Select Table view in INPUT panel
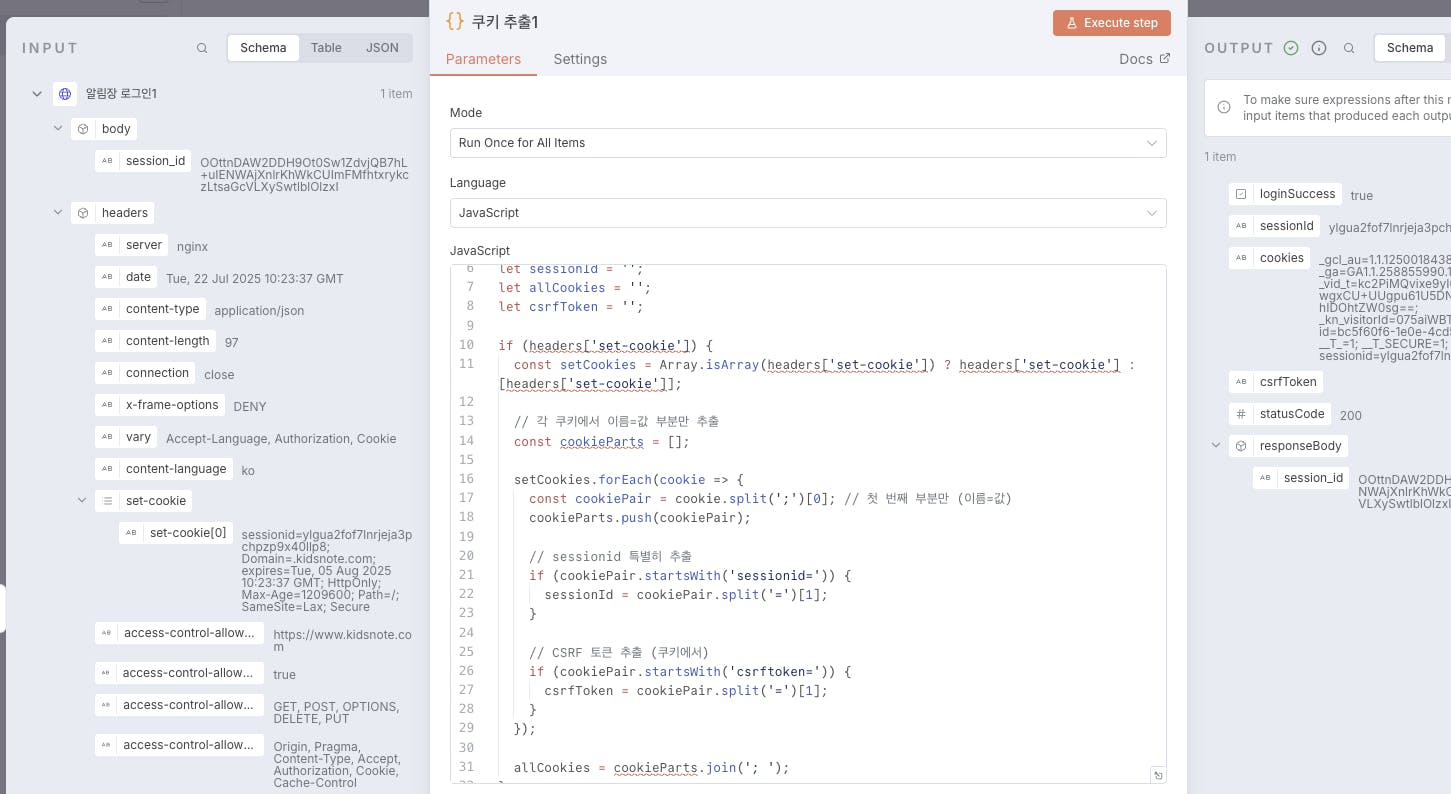 click(326, 48)
